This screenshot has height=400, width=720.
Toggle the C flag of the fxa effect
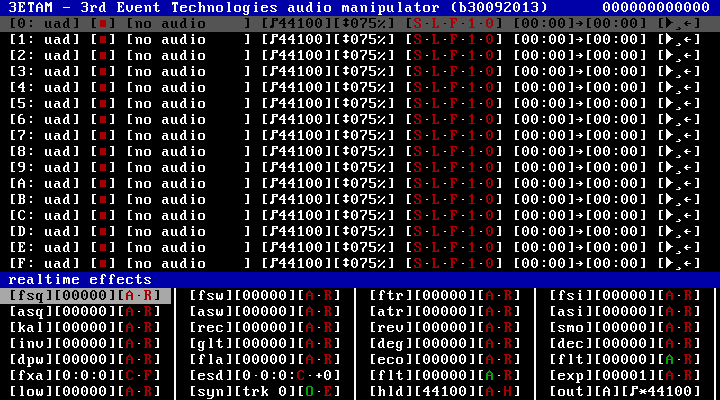129,376
